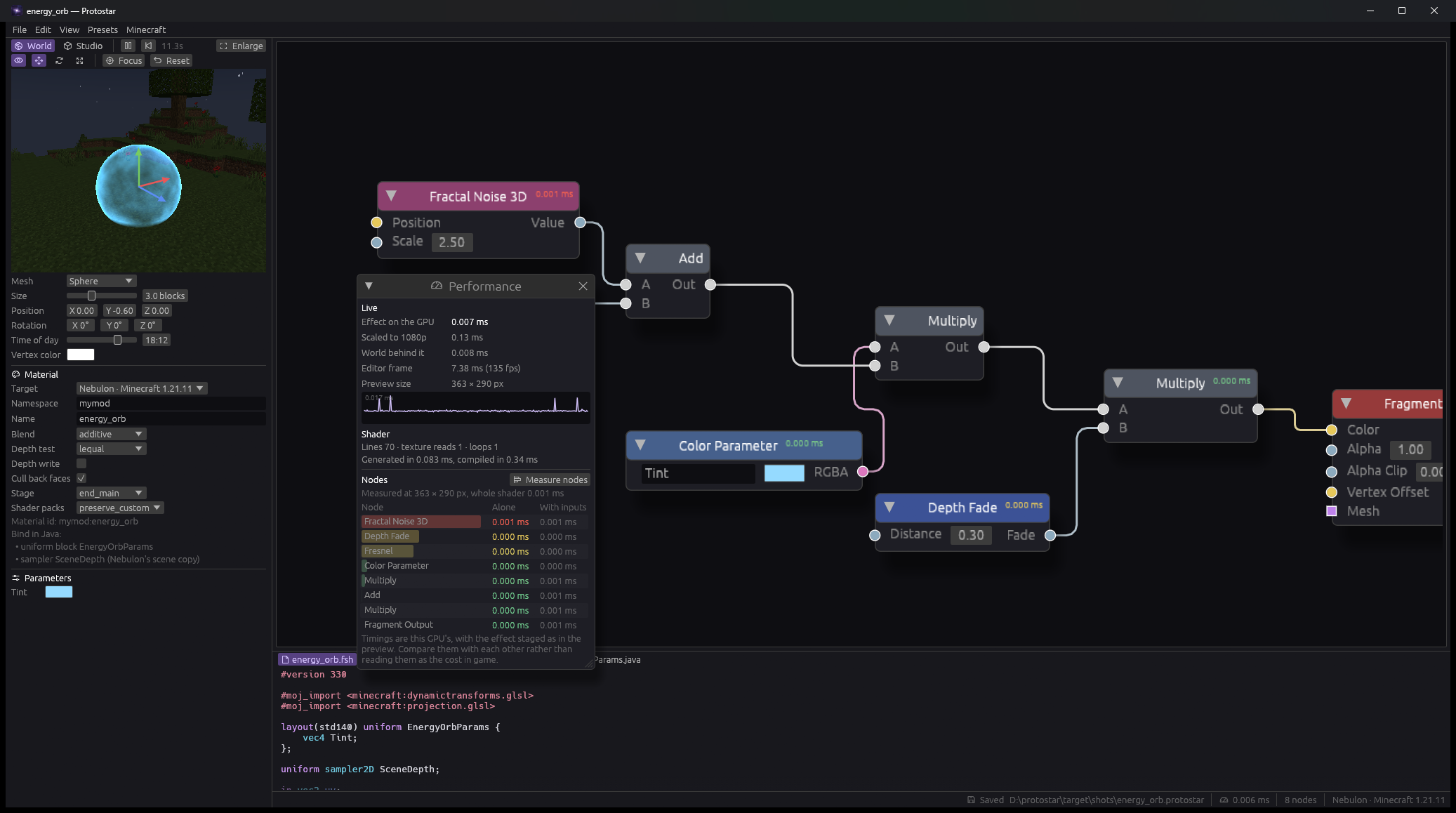This screenshot has width=1456, height=813.
Task: Select the scale gizmo tool
Action: coord(79,60)
